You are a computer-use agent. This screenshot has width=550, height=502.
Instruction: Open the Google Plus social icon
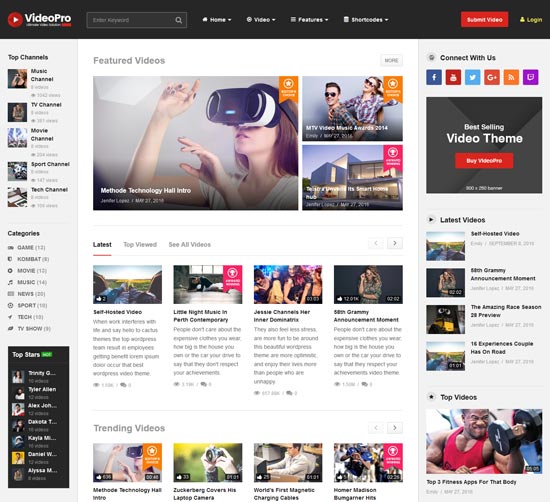click(x=492, y=77)
